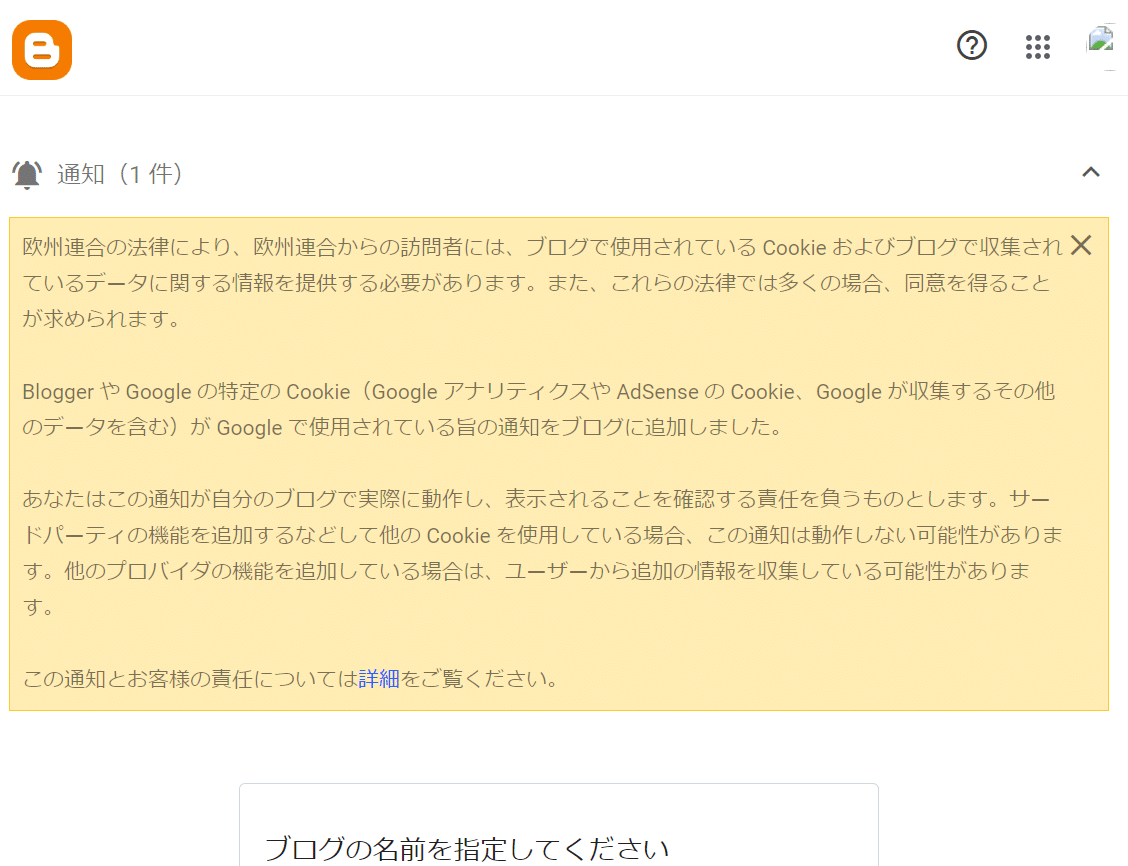Click the paragraph starting with あなたはこの通知が

pos(542,552)
